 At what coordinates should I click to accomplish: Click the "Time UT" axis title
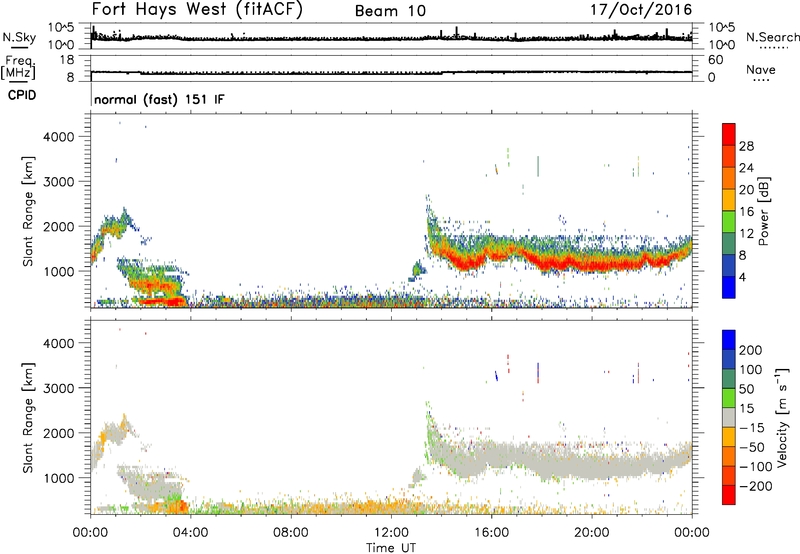pyautogui.click(x=391, y=548)
